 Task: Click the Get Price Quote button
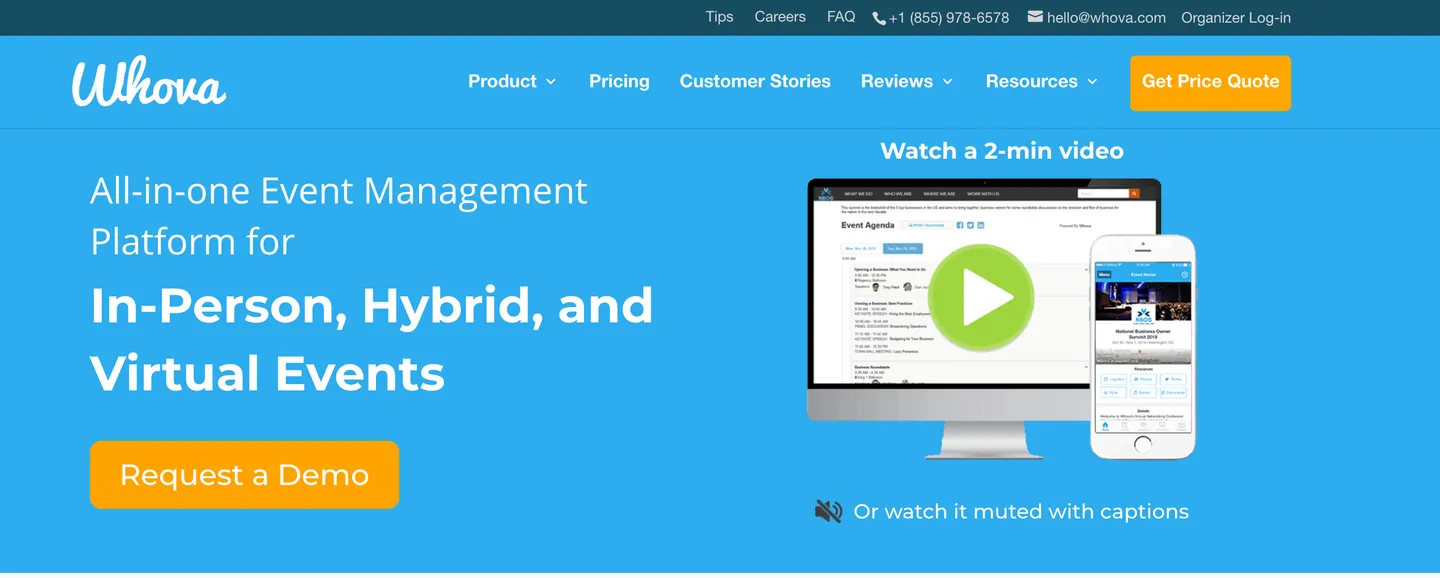coord(1210,82)
